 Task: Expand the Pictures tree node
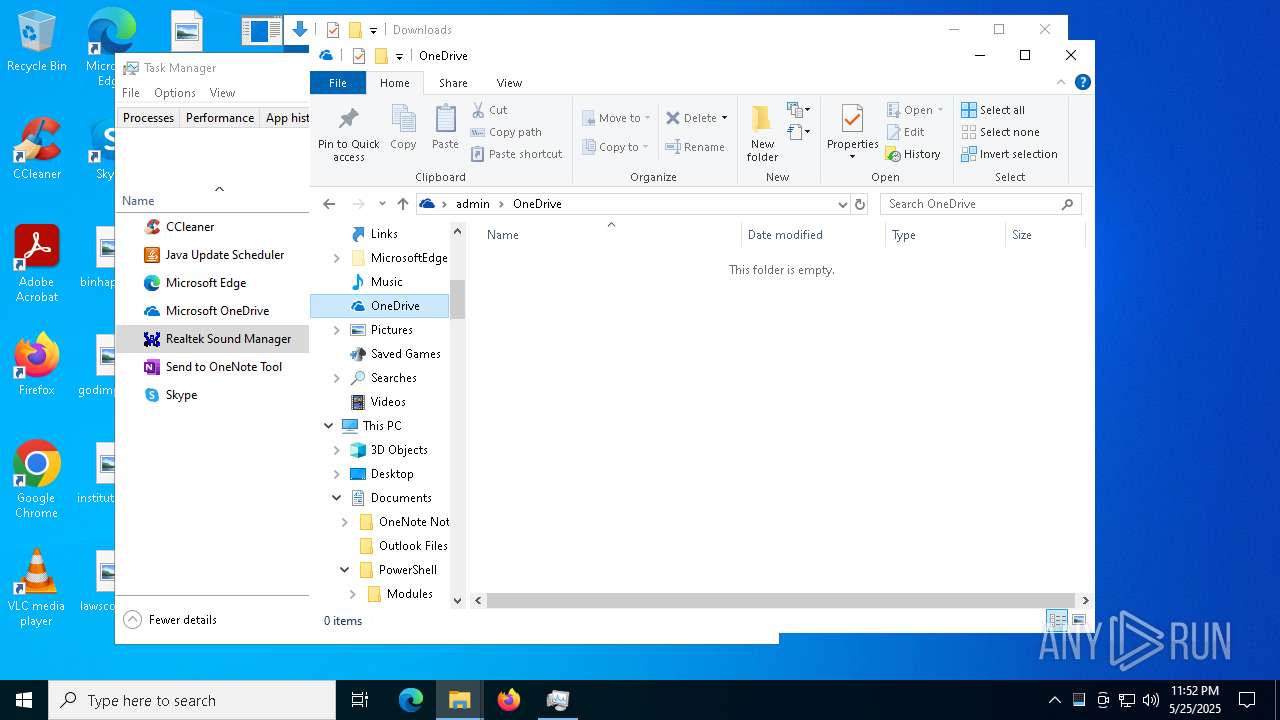click(336, 330)
